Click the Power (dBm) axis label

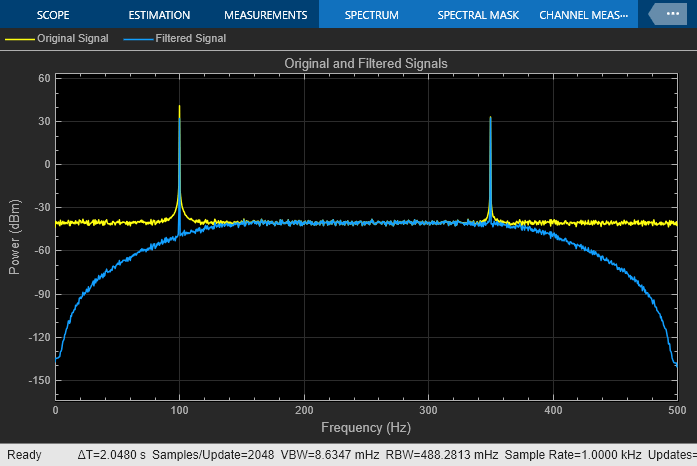pyautogui.click(x=15, y=237)
